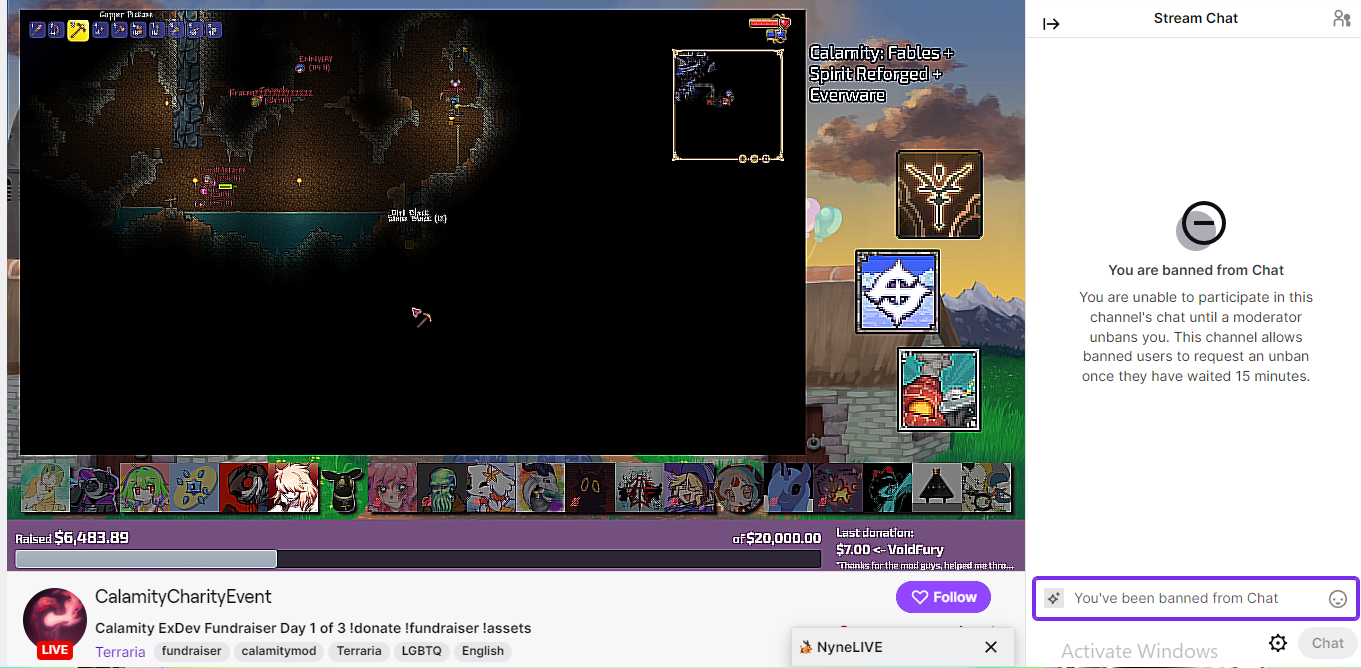Close the NyneLIVE popup

coord(991,647)
